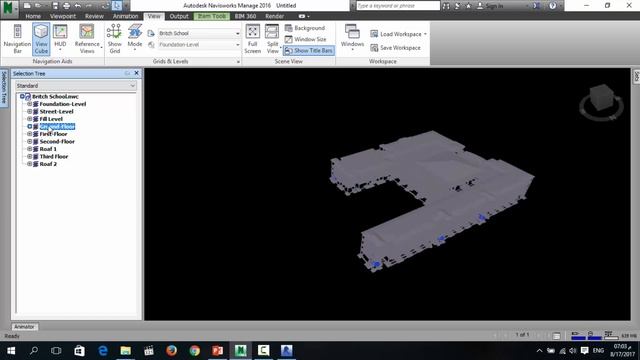Image resolution: width=640 pixels, height=360 pixels.
Task: Open the grid Mode dropdown
Action: [x=135, y=39]
